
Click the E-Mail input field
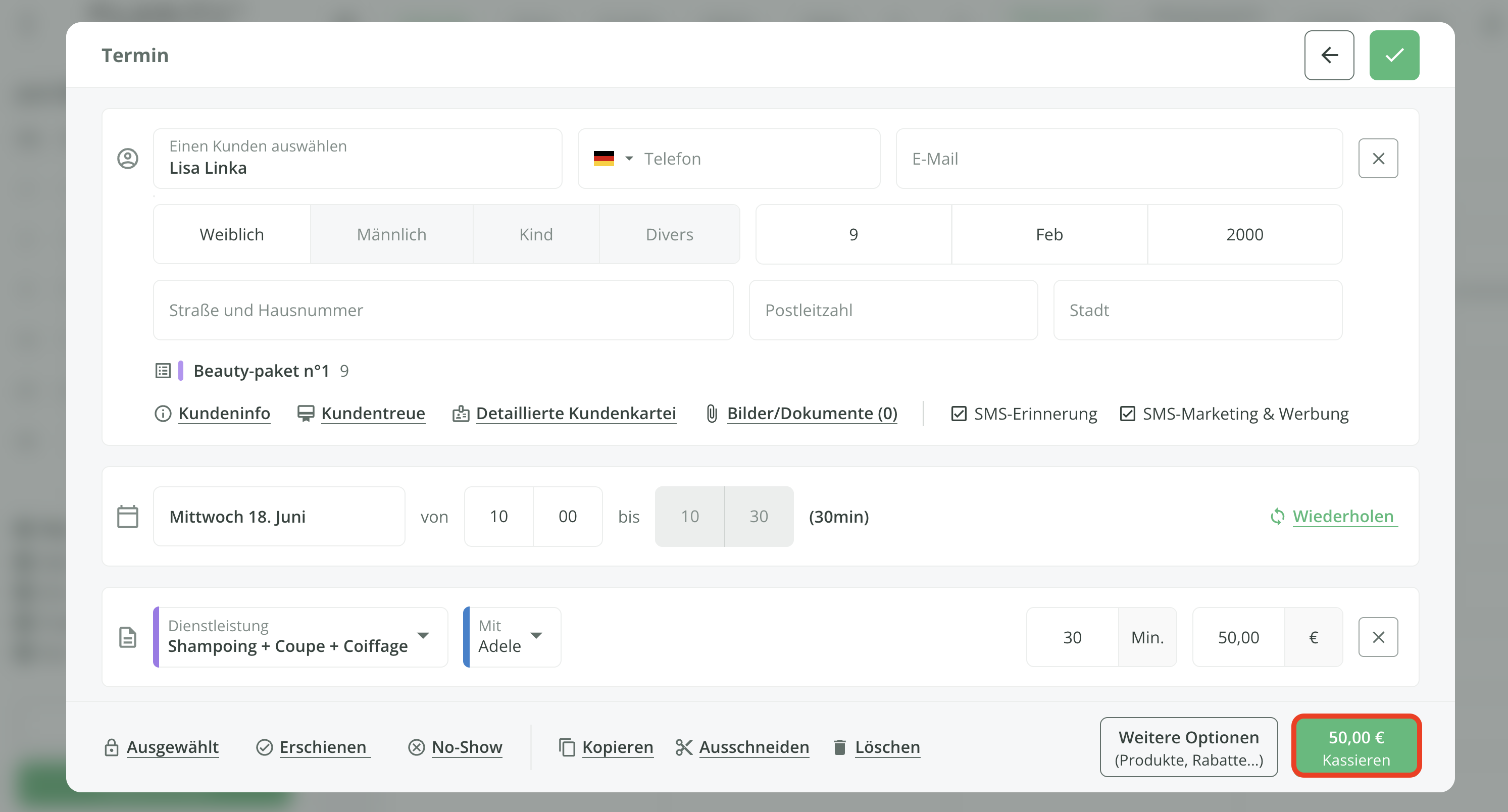[1118, 158]
